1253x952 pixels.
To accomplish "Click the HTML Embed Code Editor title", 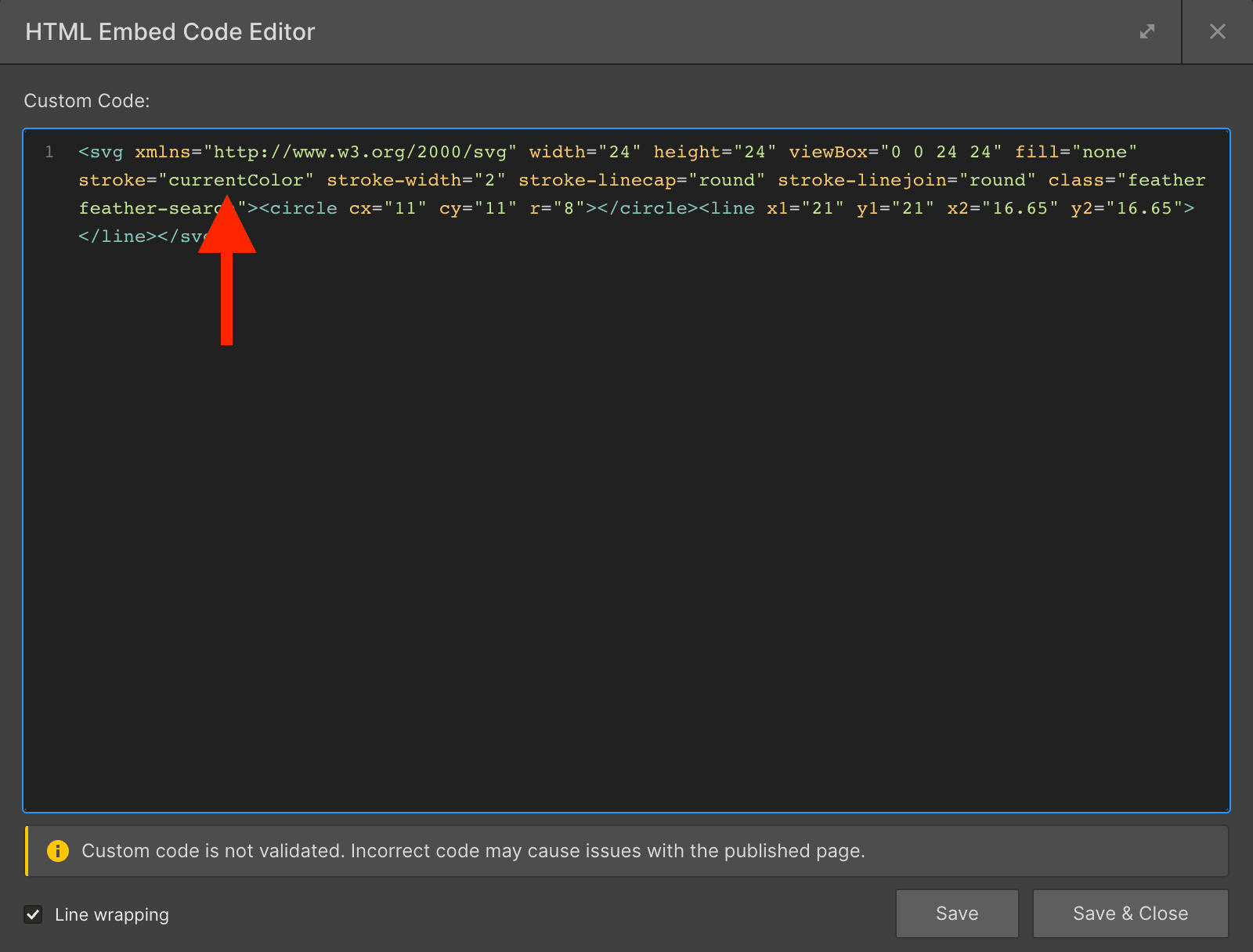I will coord(171,31).
